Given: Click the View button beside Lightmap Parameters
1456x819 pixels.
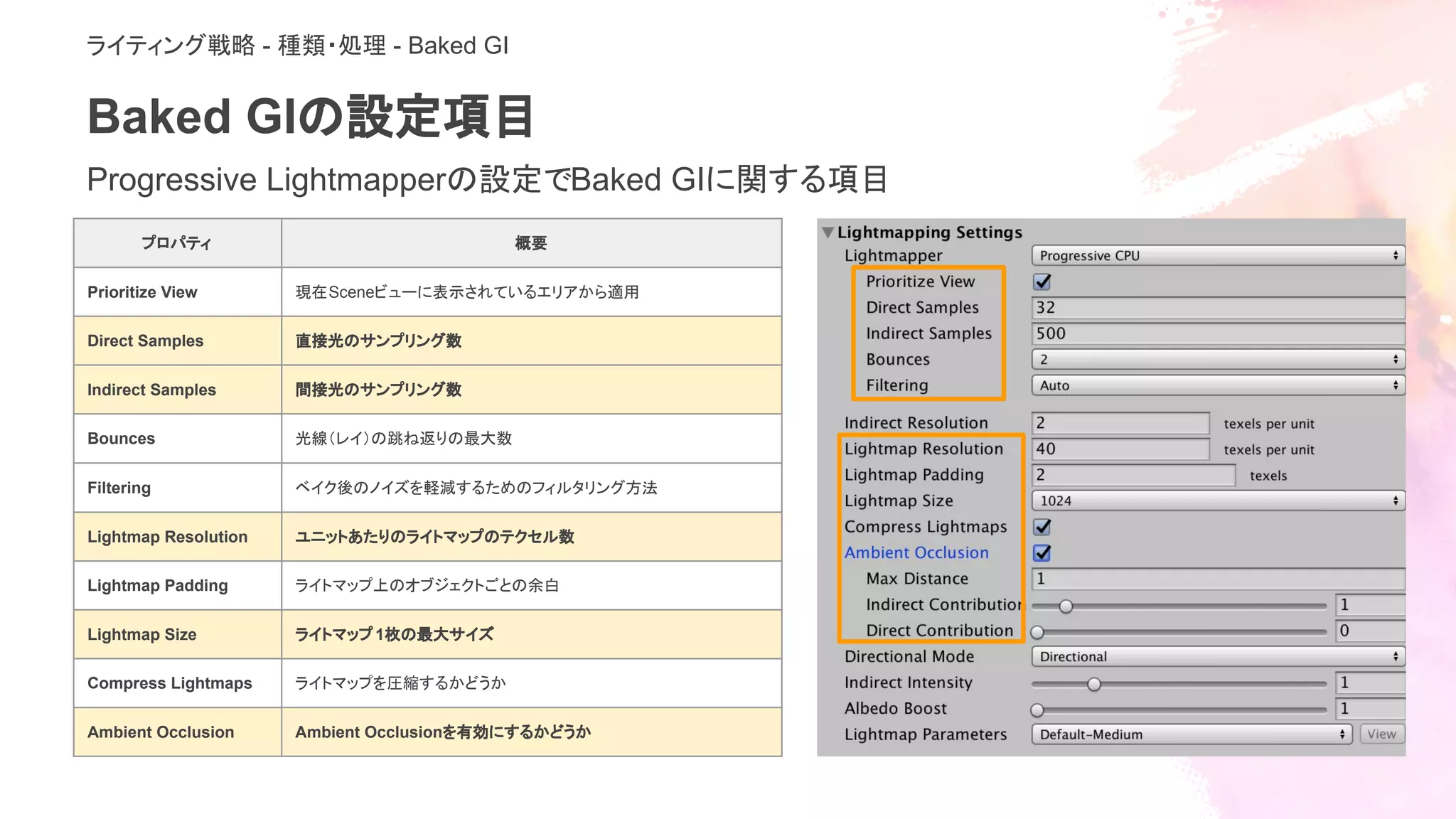Looking at the screenshot, I should click(x=1382, y=734).
